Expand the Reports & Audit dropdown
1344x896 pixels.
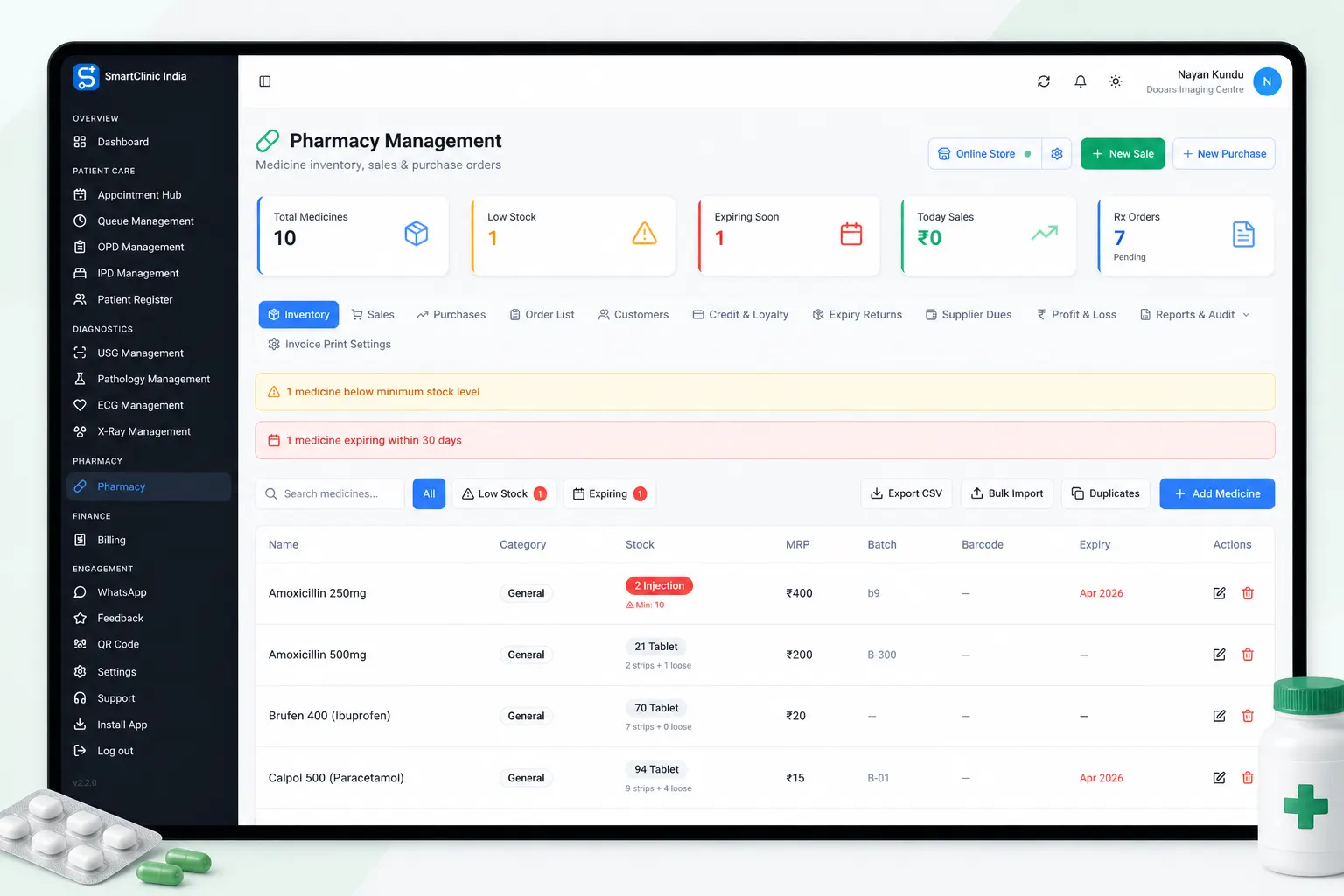click(x=1195, y=315)
